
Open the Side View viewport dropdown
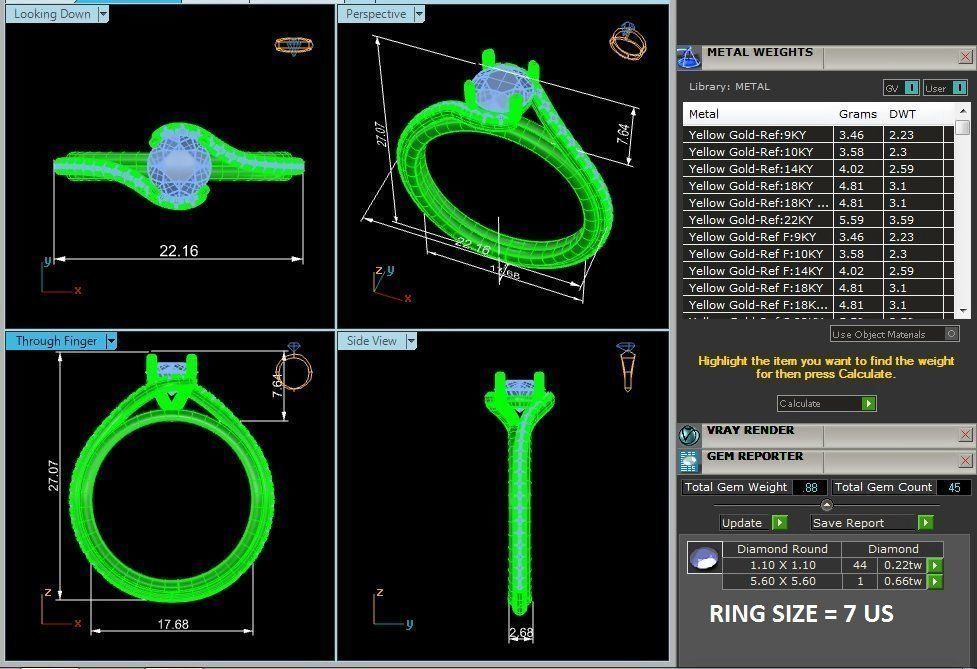click(411, 341)
